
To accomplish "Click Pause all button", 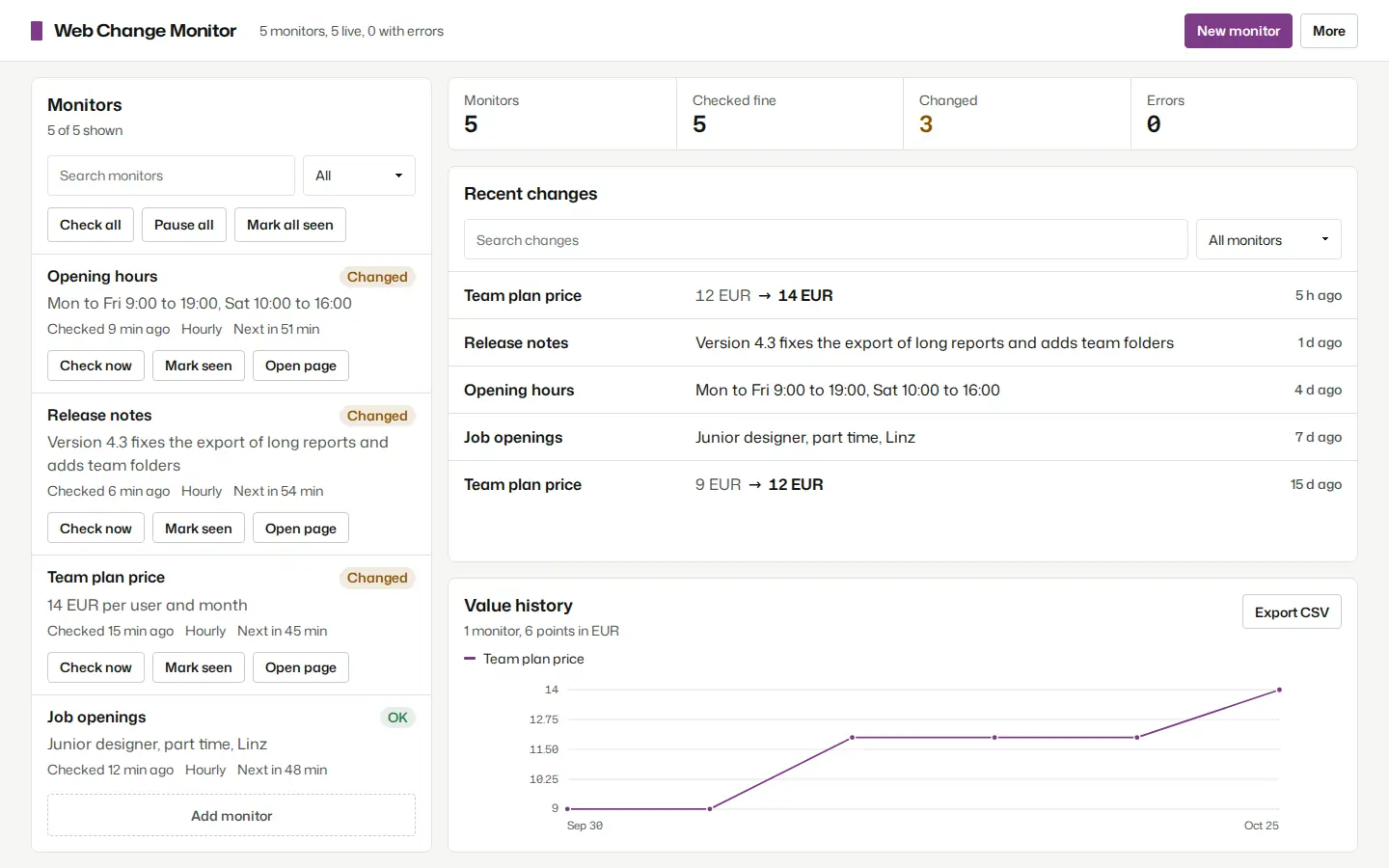I will [184, 225].
